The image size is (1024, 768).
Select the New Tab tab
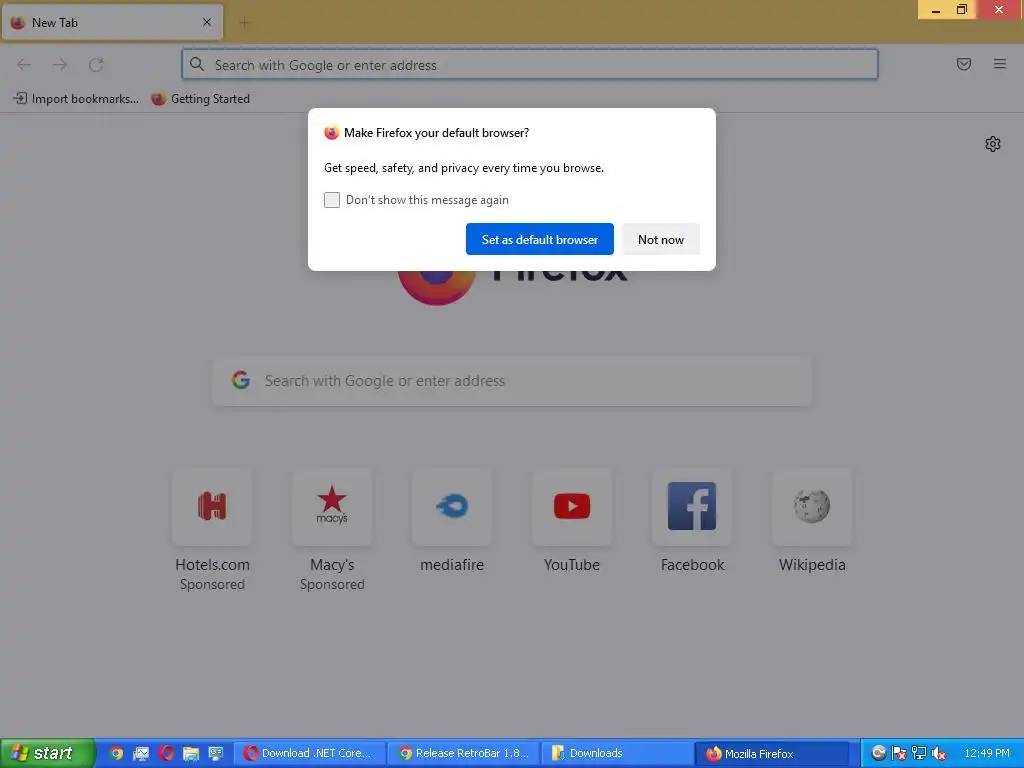(x=112, y=23)
